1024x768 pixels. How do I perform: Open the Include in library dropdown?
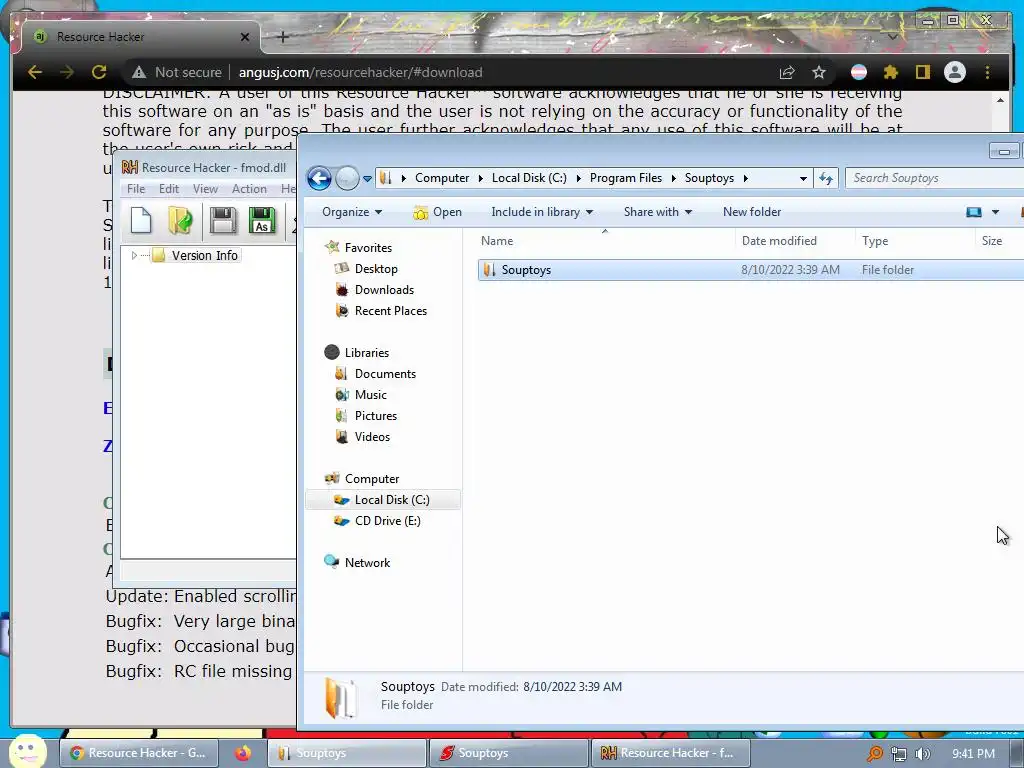click(x=542, y=212)
